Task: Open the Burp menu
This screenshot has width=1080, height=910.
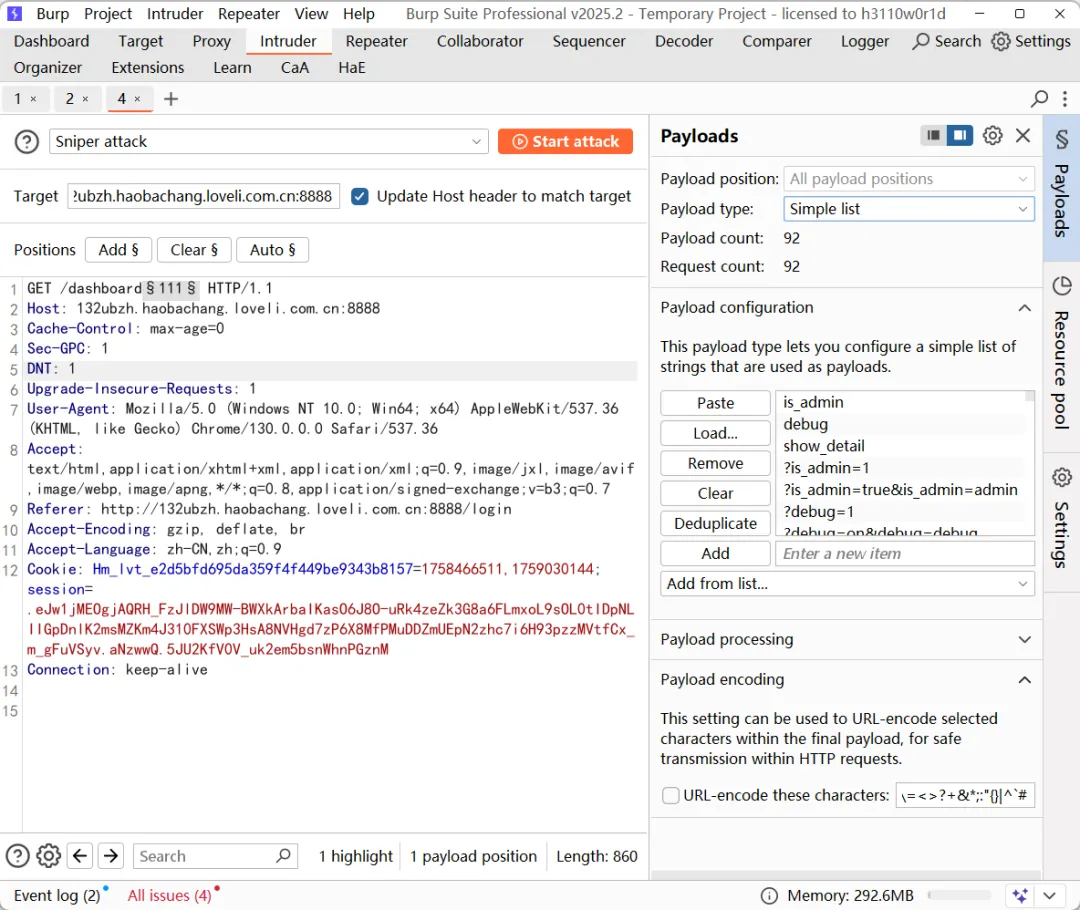Action: click(52, 14)
